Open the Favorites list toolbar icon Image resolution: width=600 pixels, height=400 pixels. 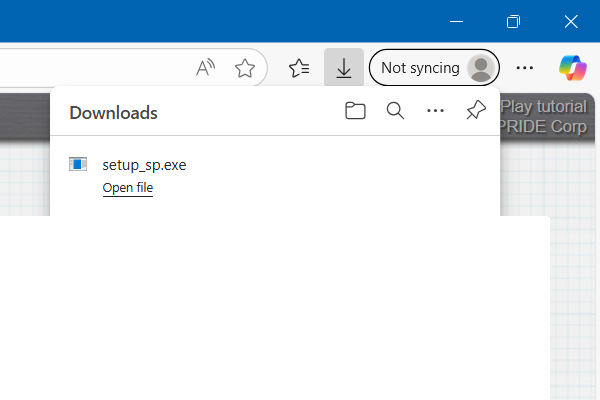tap(299, 68)
